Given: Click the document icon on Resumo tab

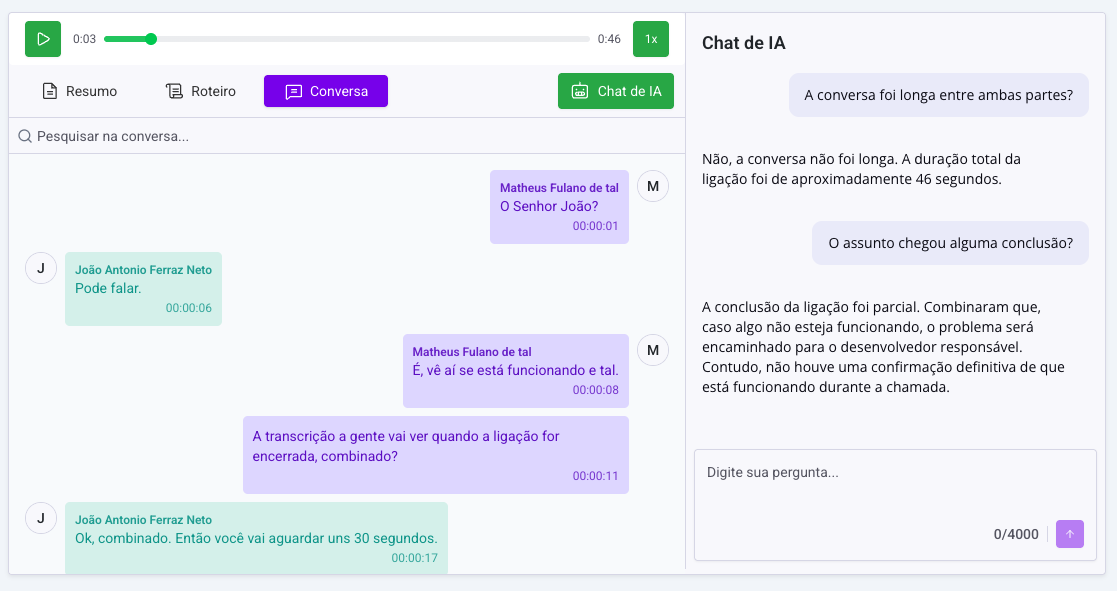Looking at the screenshot, I should pos(50,91).
